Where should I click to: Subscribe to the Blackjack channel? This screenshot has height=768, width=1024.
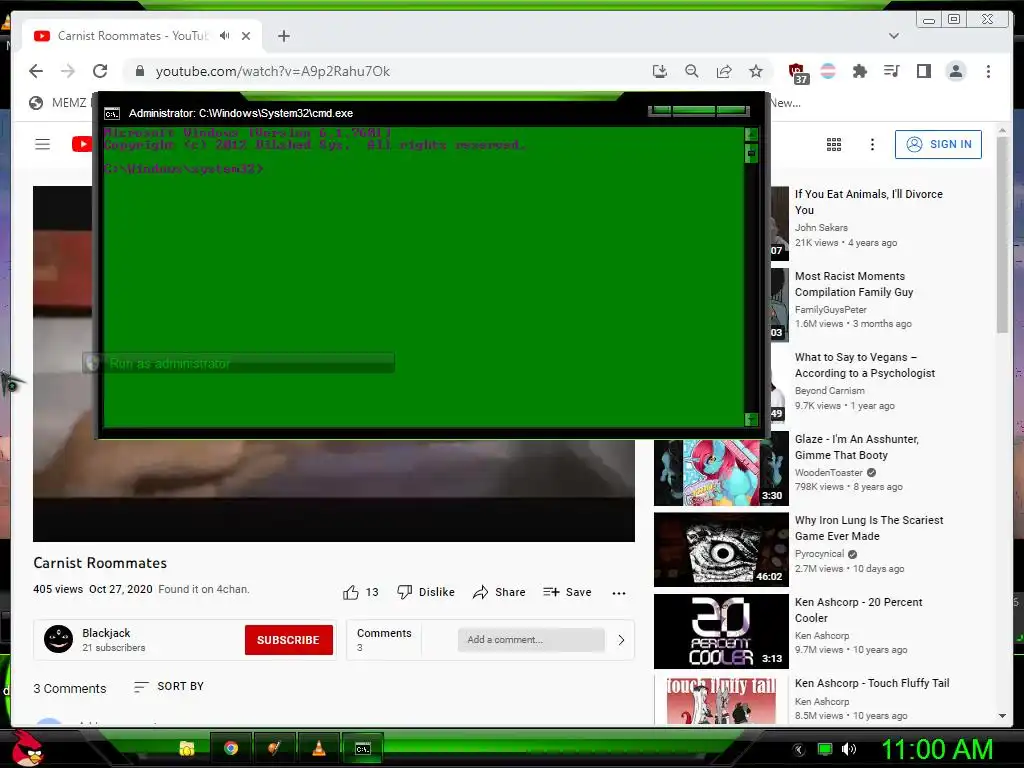289,640
